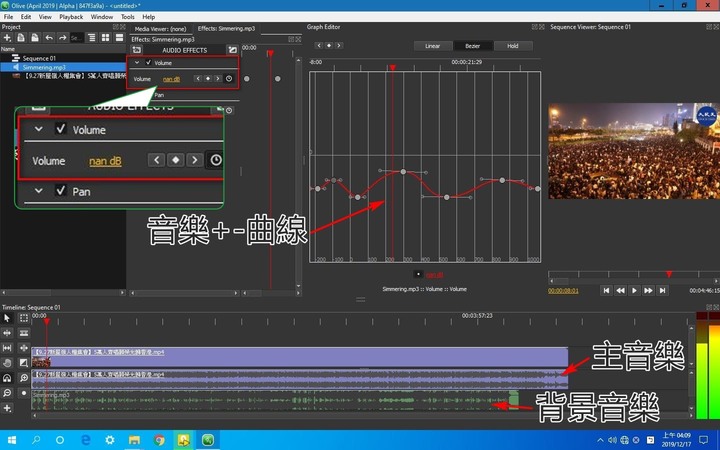Click the timeline red playhead marker
This screenshot has width=720, height=450.
46,322
